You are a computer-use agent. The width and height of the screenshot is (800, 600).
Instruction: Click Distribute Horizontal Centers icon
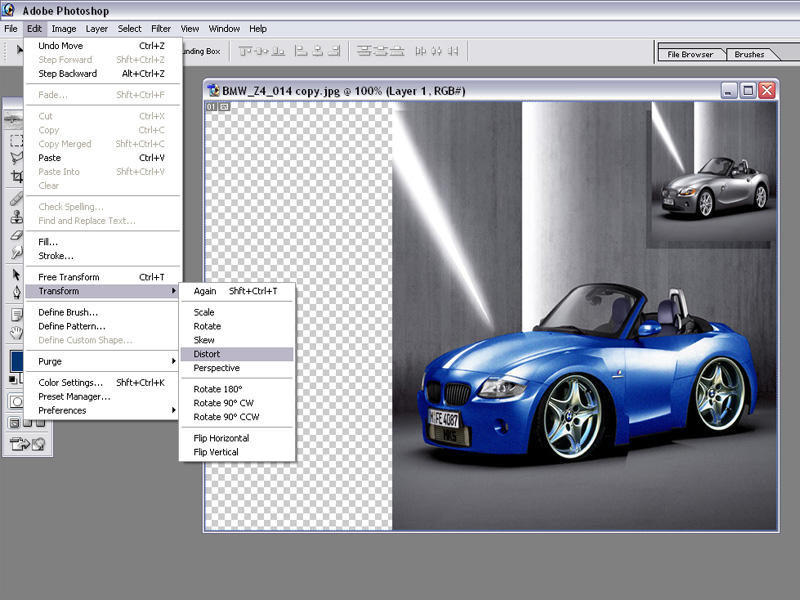point(437,51)
